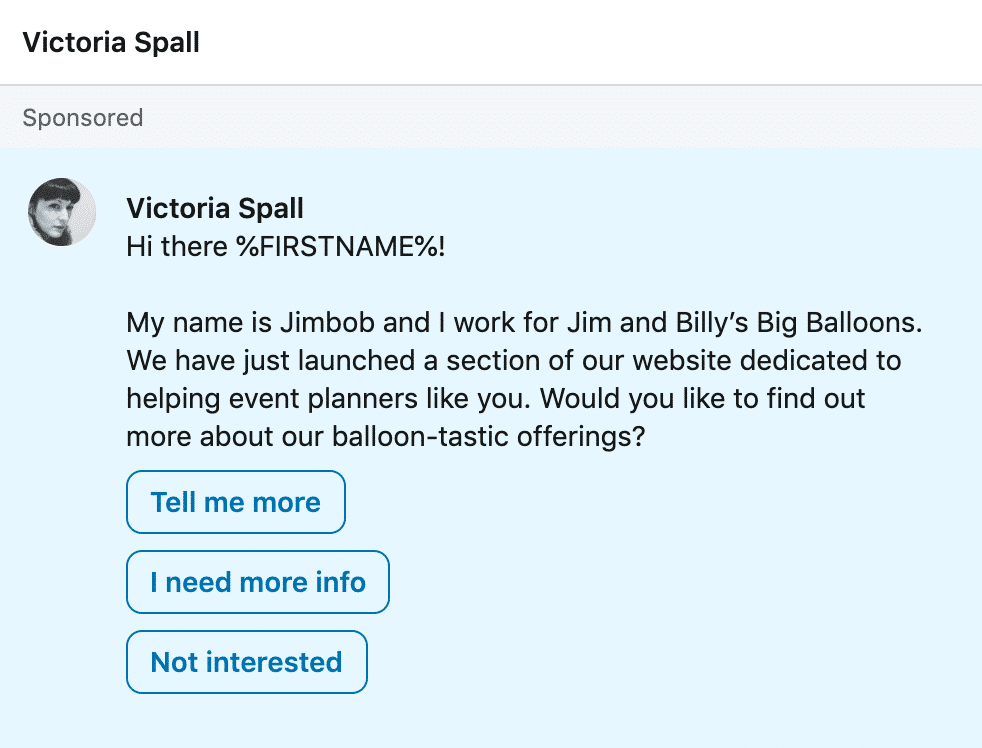Select the "Not interested" response button
Viewport: 982px width, 748px height.
click(x=246, y=662)
